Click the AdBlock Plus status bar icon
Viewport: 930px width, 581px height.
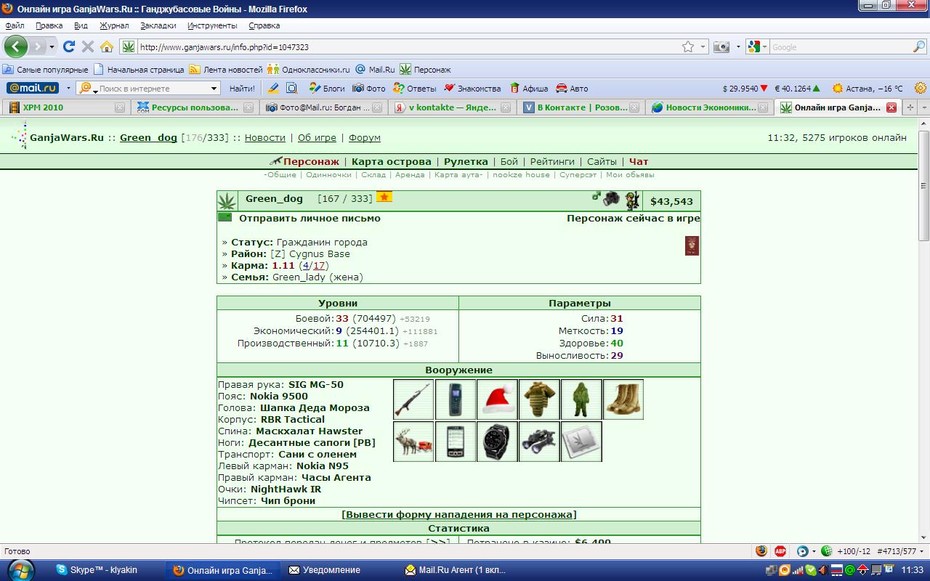[780, 551]
